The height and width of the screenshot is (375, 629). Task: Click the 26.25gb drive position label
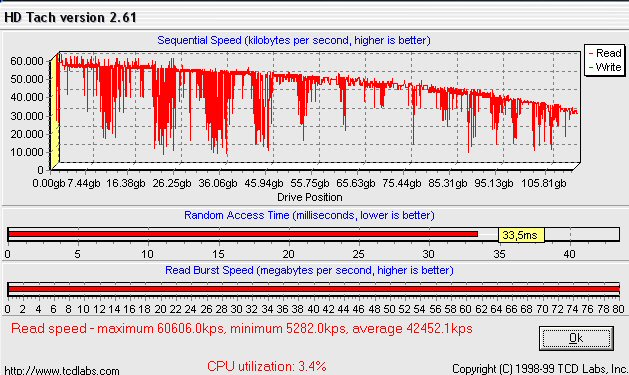(172, 183)
